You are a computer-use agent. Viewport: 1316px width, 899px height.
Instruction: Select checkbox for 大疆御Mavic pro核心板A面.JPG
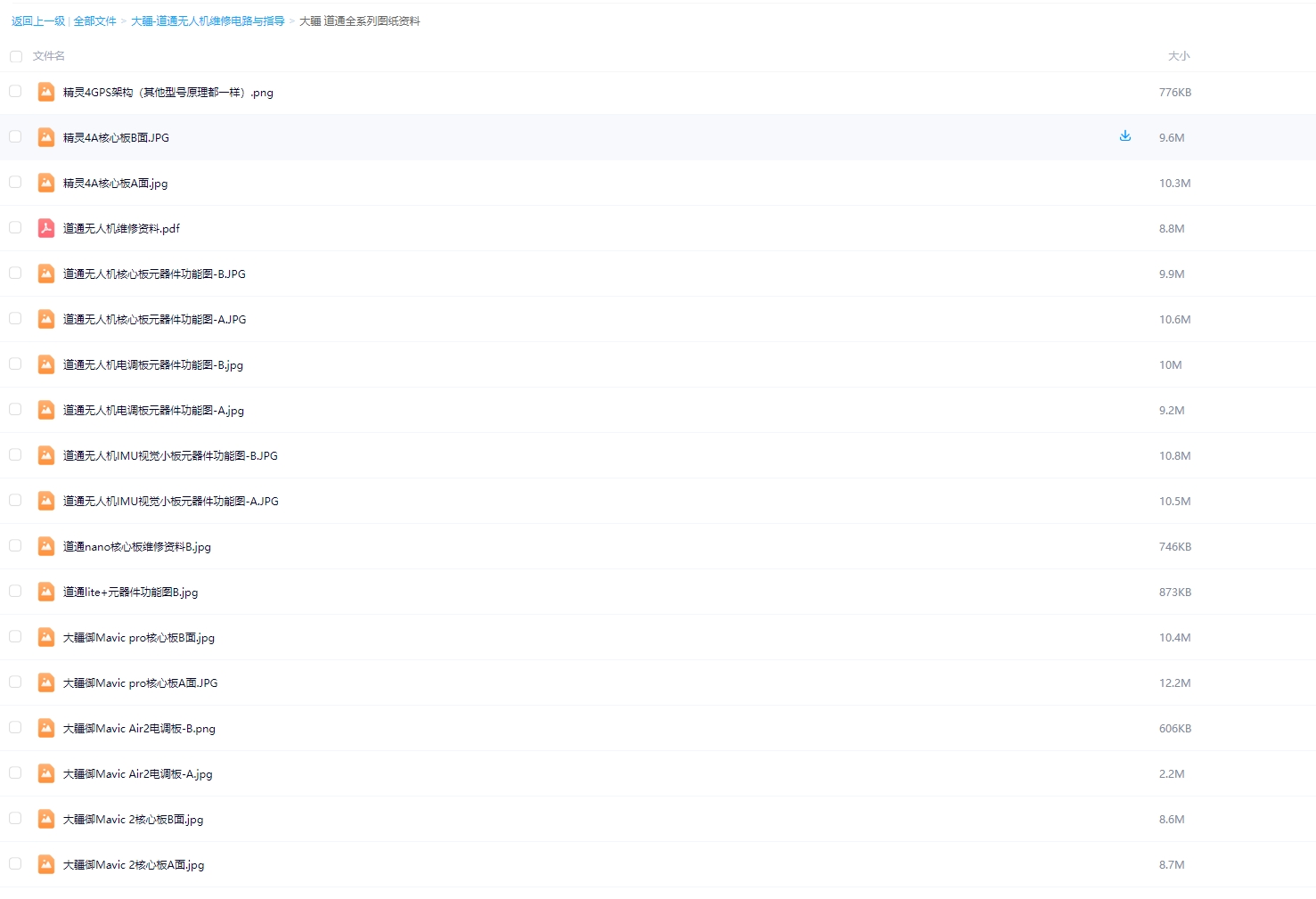(x=15, y=682)
